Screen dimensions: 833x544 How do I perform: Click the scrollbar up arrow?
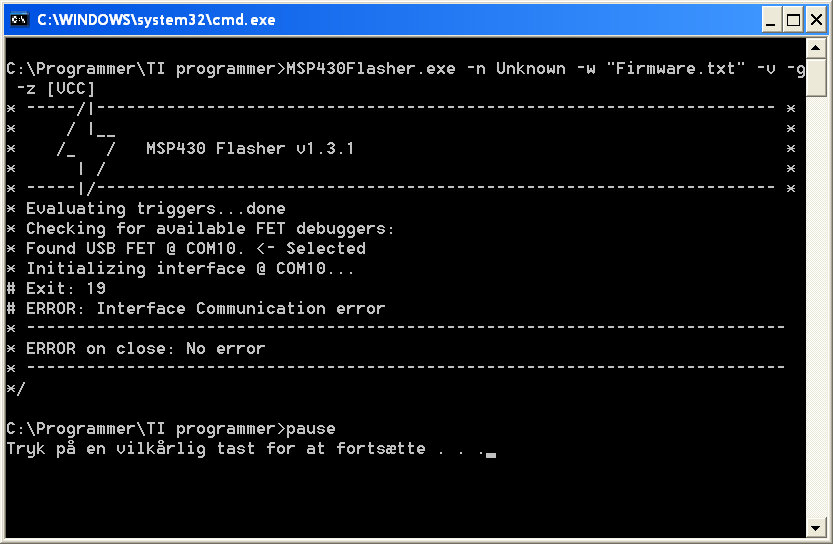(x=815, y=48)
